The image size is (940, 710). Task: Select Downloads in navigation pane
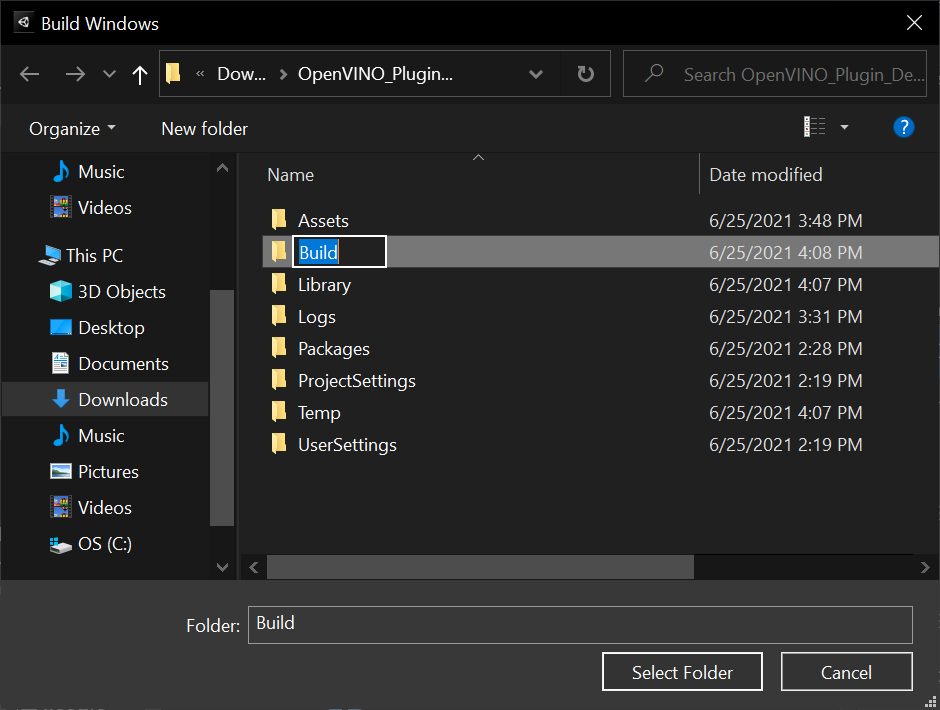pyautogui.click(x=122, y=400)
